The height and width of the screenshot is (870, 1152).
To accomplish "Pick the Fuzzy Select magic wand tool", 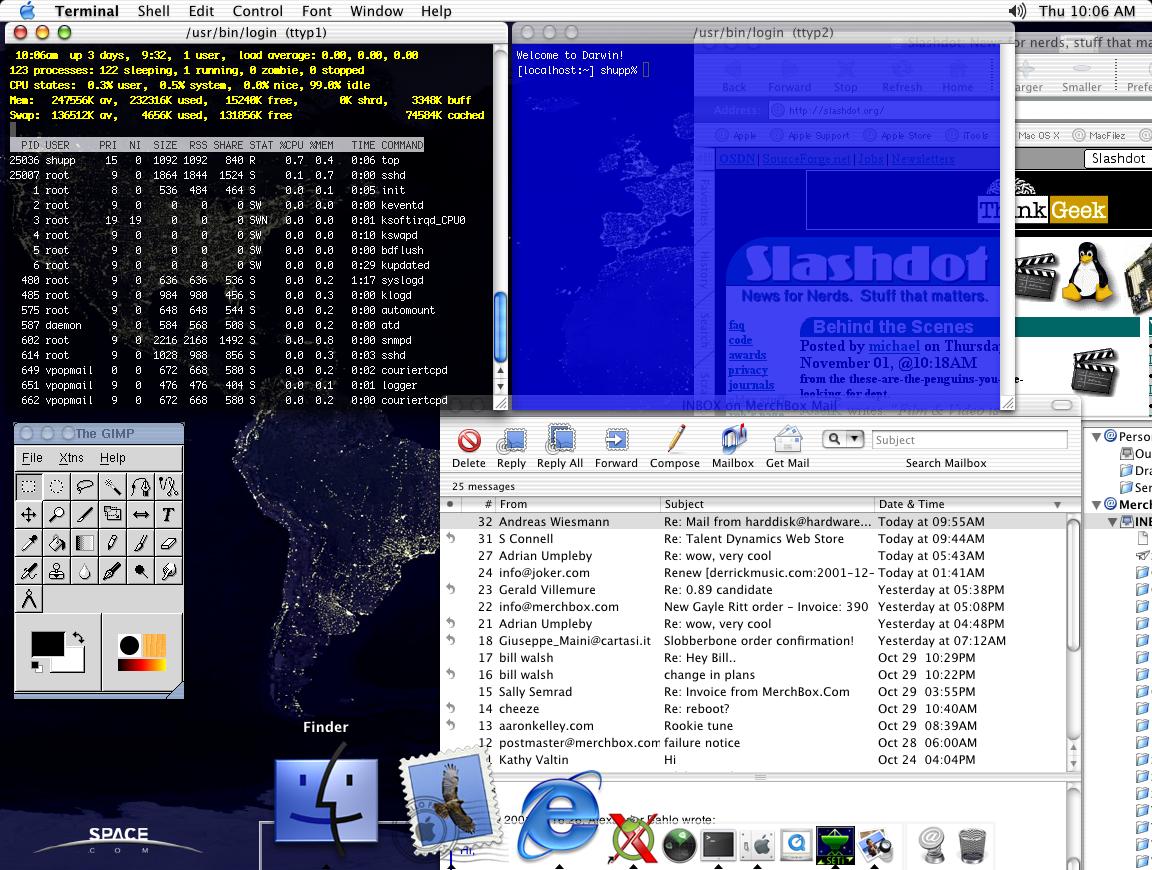I will click(112, 487).
